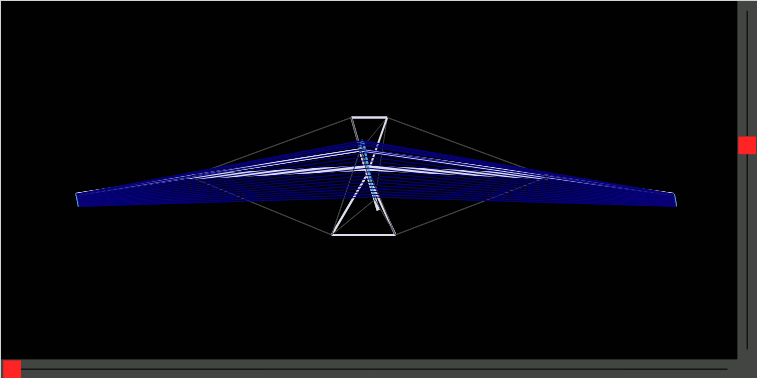Click the red vertical slider handle
This screenshot has width=757, height=378.
(x=746, y=145)
